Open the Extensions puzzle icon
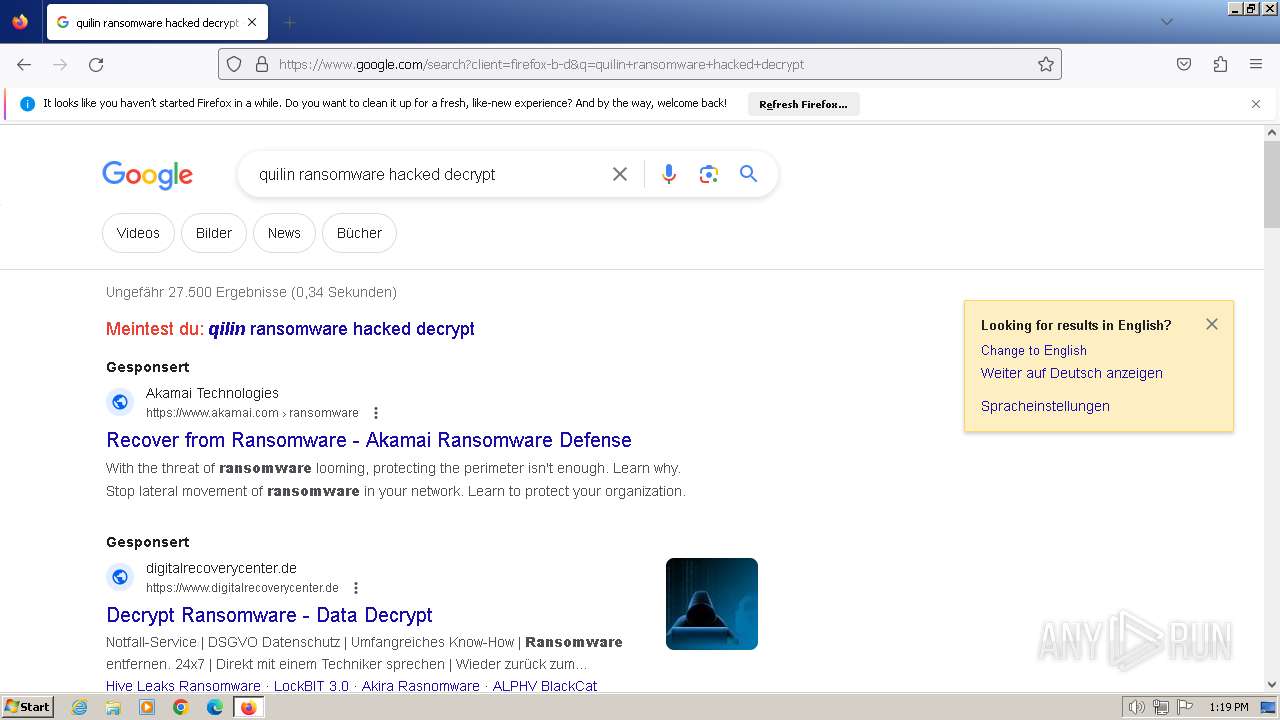The image size is (1280, 720). coord(1220,64)
